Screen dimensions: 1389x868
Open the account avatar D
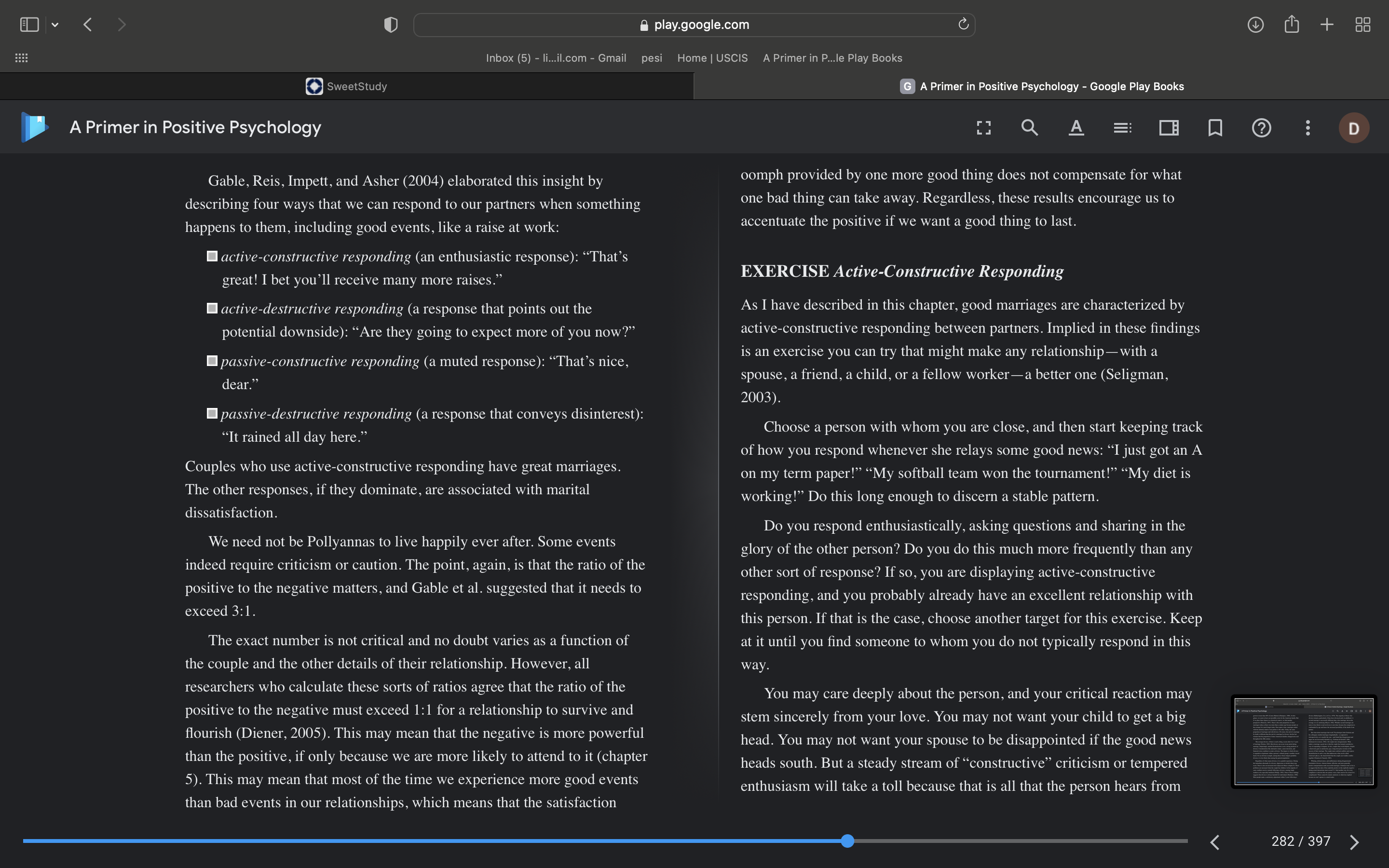[1354, 128]
